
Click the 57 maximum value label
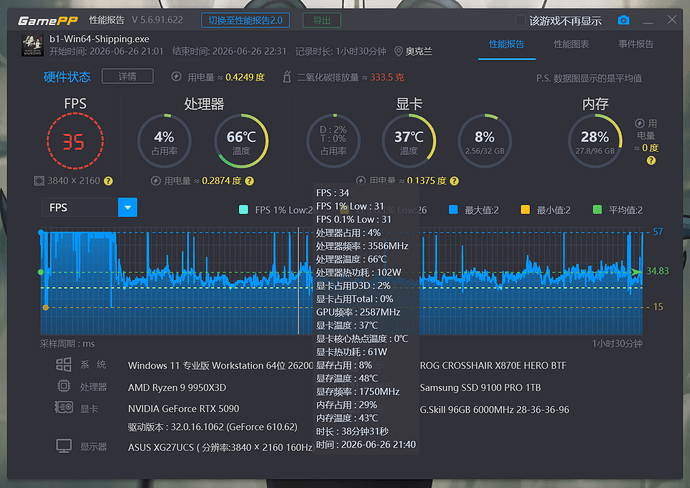click(658, 232)
